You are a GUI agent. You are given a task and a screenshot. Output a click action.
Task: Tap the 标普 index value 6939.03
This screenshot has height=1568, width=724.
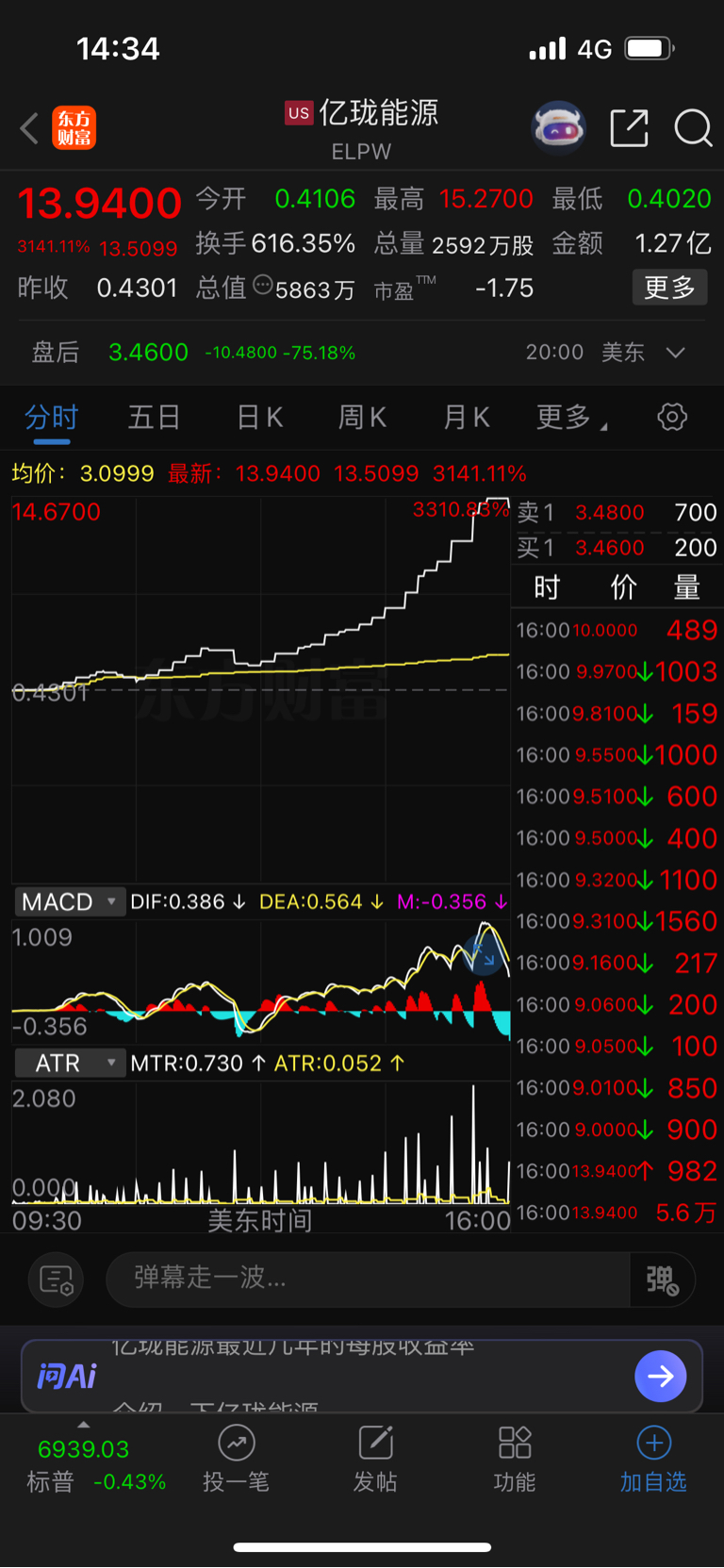pos(83,1449)
